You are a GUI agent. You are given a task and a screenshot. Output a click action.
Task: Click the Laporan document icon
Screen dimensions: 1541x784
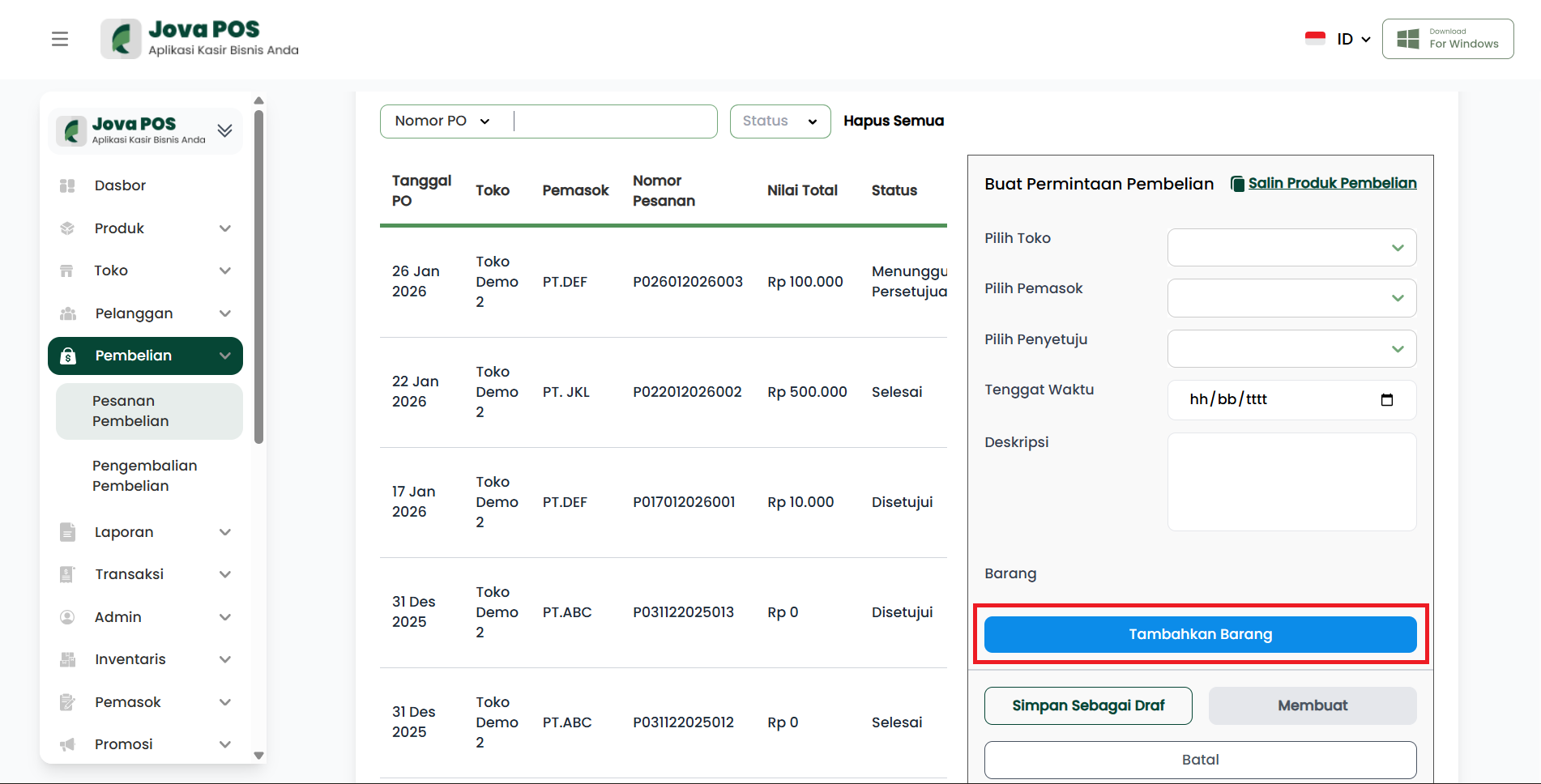(67, 532)
